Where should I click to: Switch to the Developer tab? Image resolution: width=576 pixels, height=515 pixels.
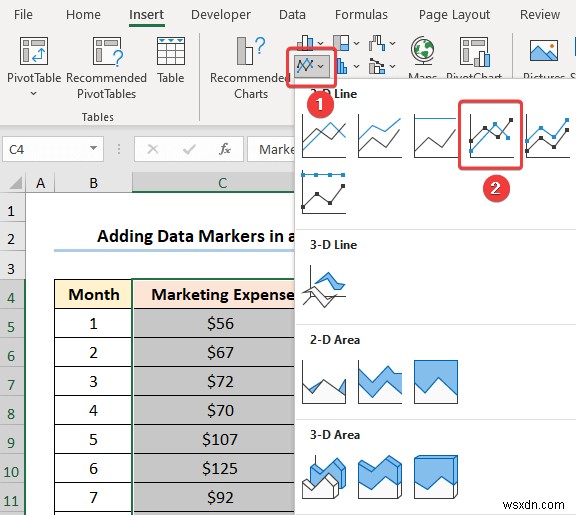[221, 15]
